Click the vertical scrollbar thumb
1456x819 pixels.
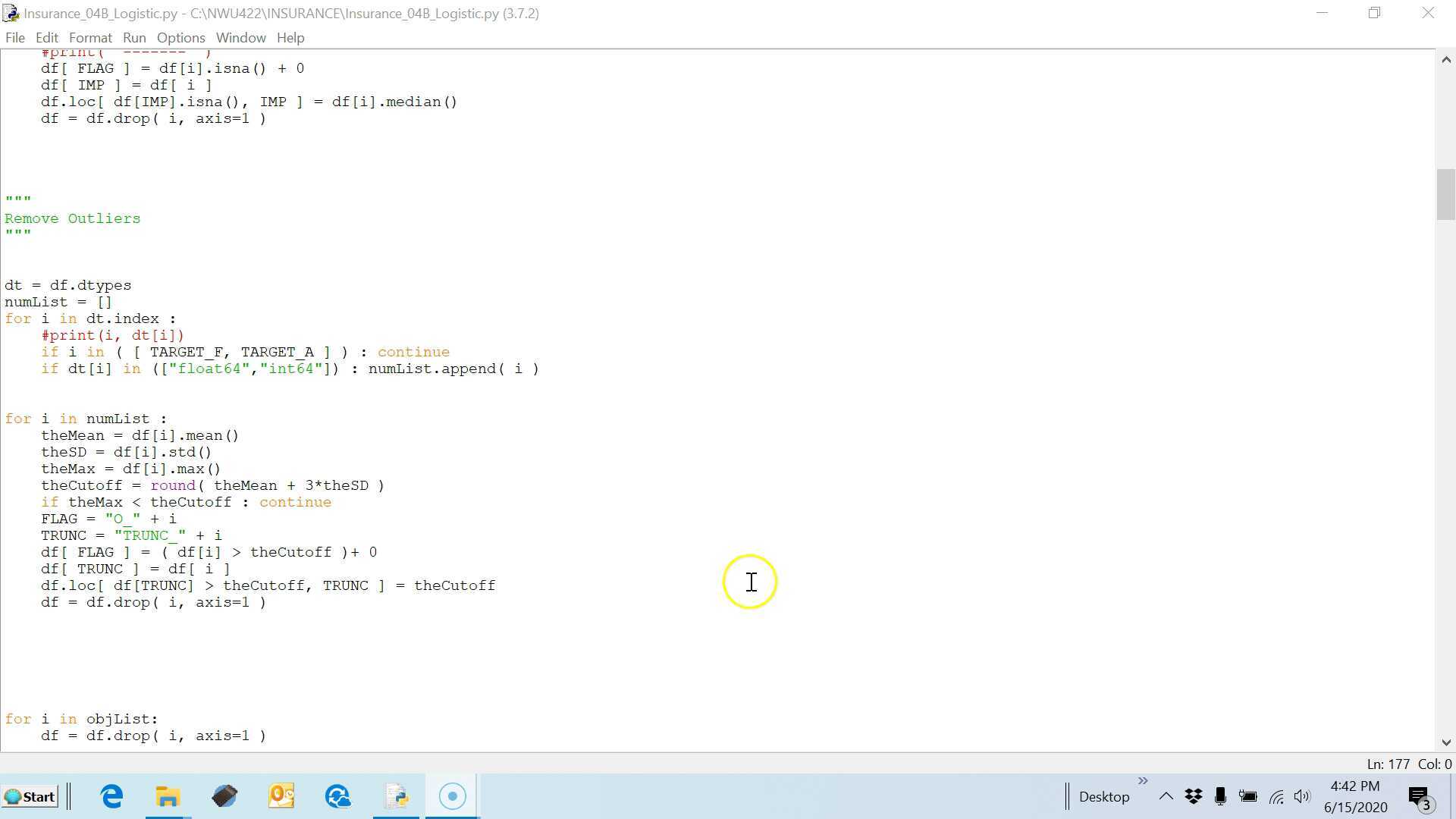(x=1445, y=194)
